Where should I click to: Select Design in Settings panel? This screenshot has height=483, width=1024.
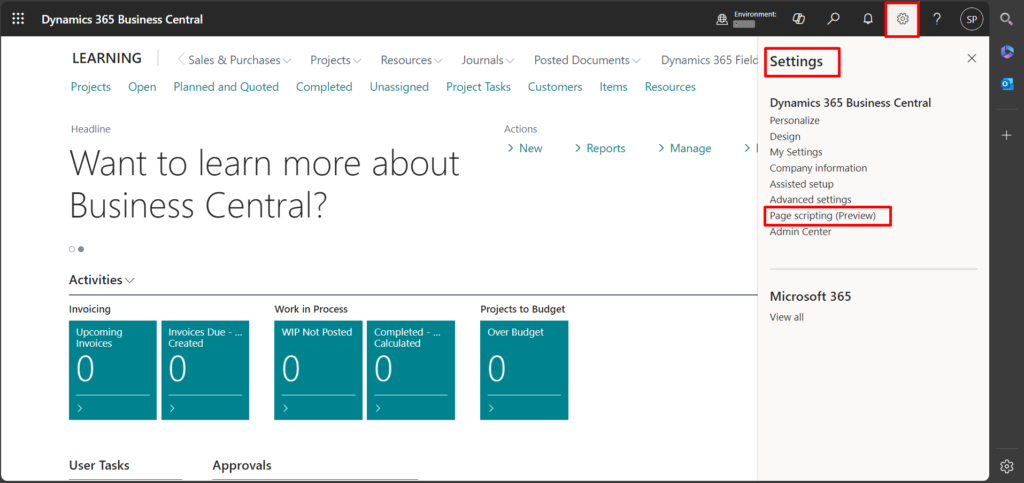[784, 136]
